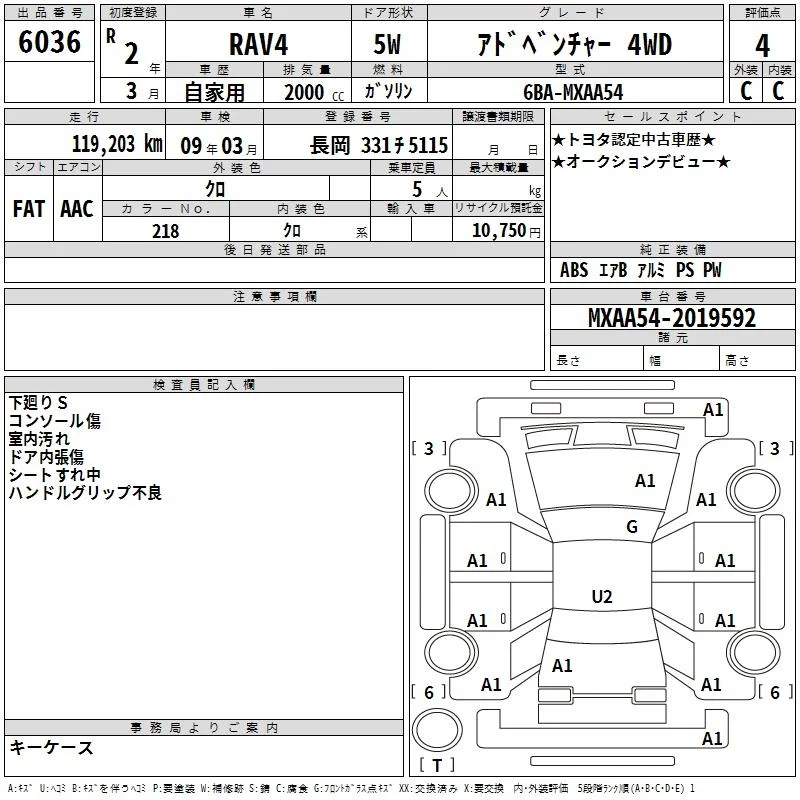Image resolution: width=800 pixels, height=800 pixels.
Task: Click recycle deposit 10,750円
Action: click(506, 231)
